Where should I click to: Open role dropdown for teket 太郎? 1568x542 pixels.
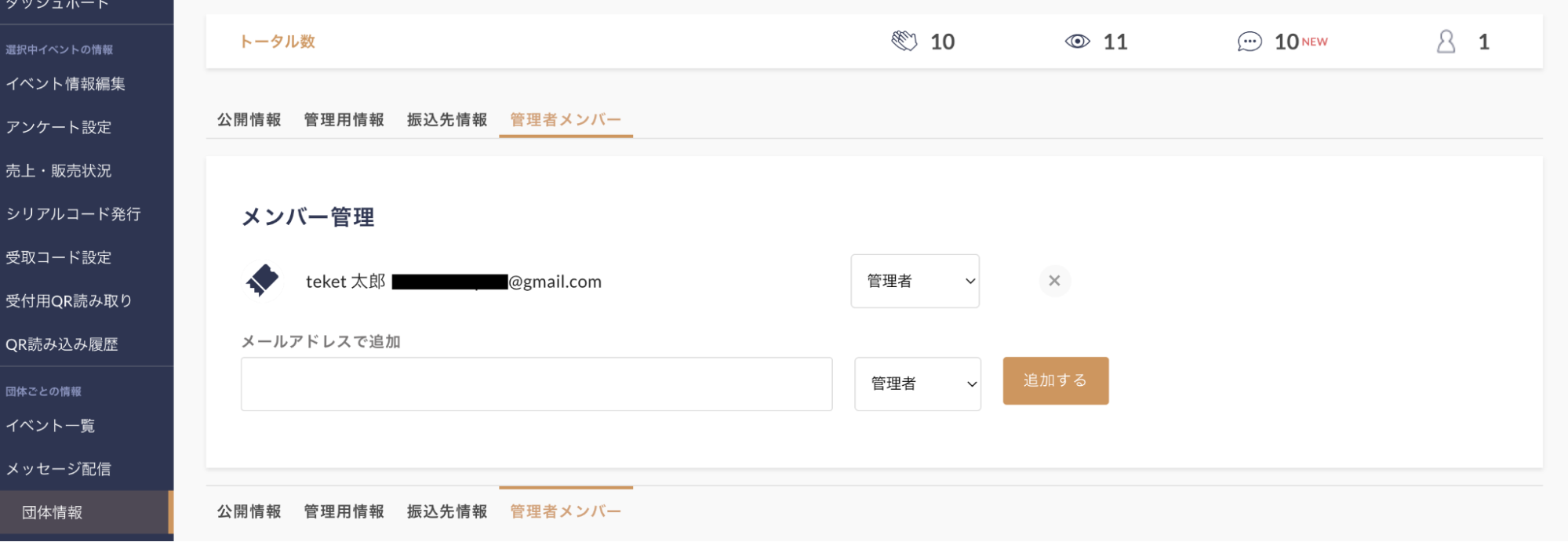tap(915, 281)
